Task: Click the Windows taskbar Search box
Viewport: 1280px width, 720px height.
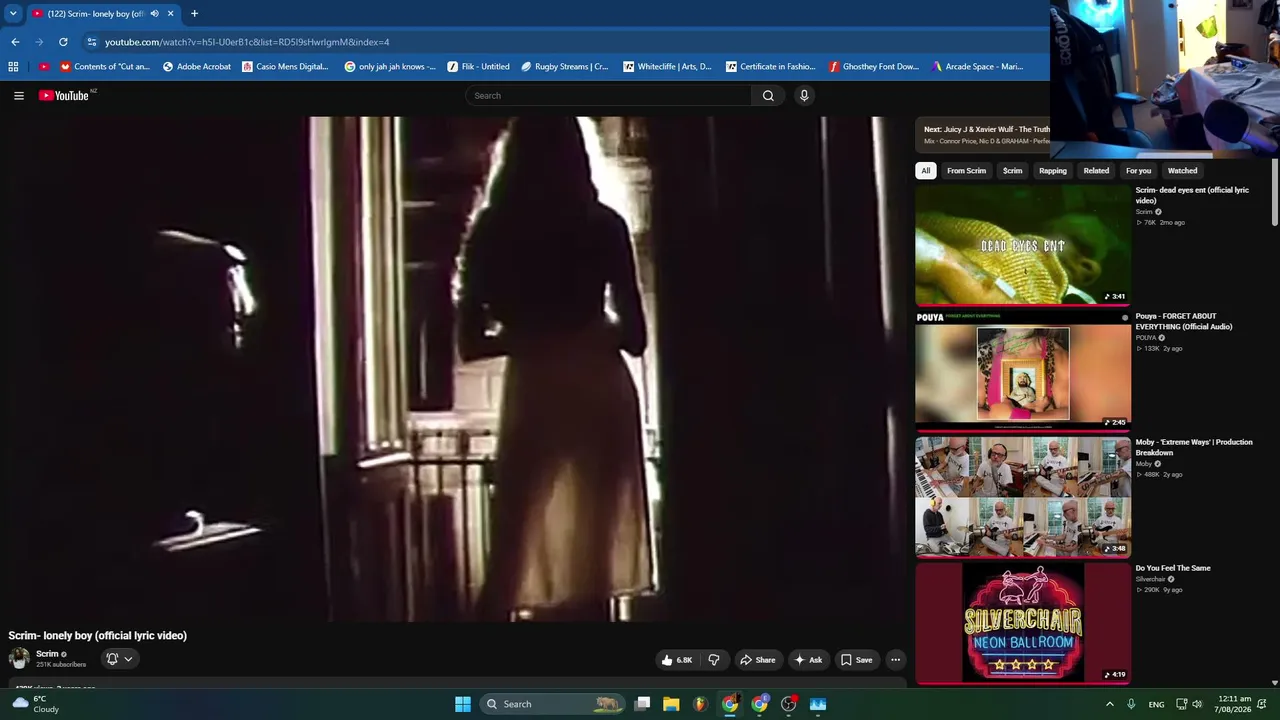Action: pos(553,704)
